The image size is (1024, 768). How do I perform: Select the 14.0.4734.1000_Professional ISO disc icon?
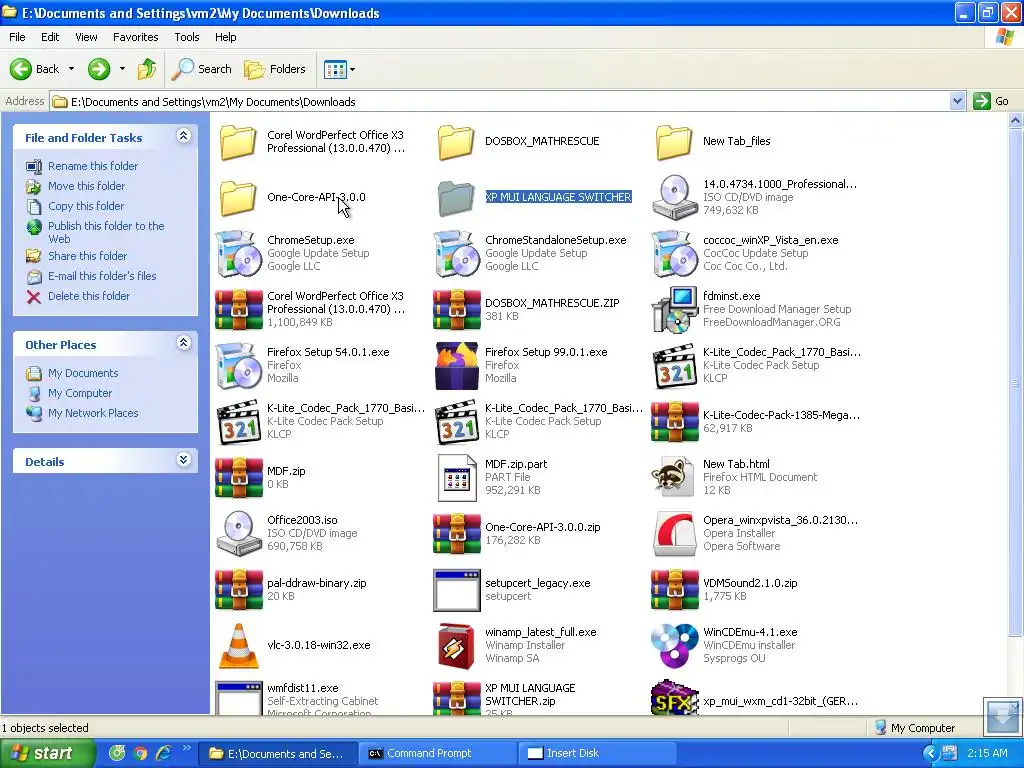point(674,197)
